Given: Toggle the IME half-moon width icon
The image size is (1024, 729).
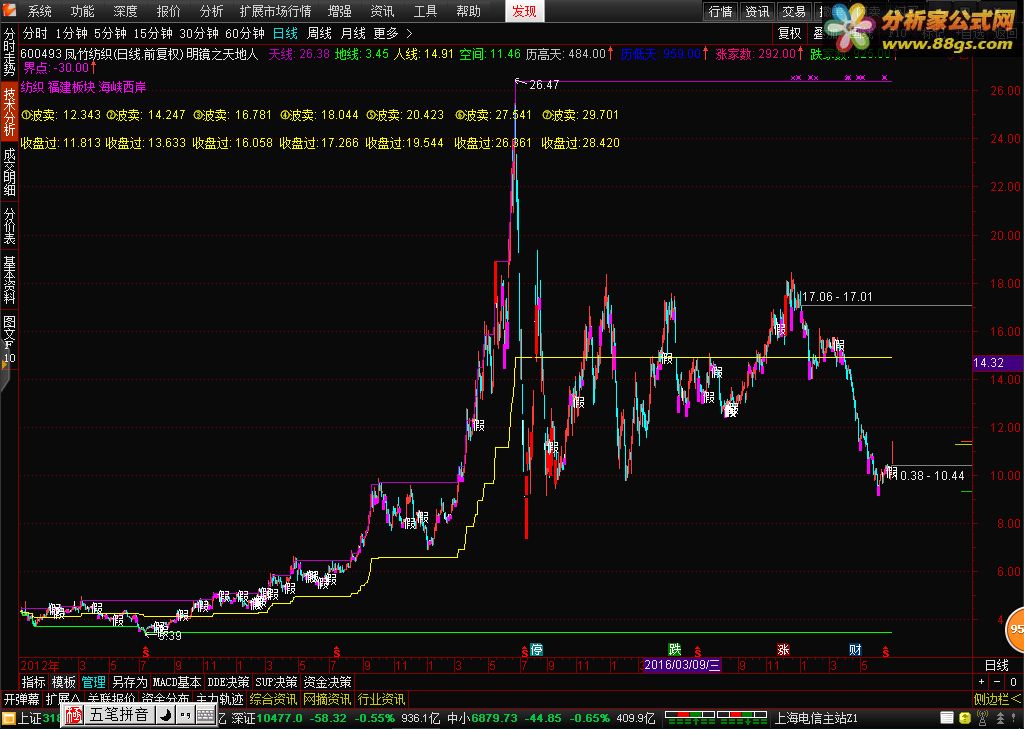Looking at the screenshot, I should click(x=166, y=715).
